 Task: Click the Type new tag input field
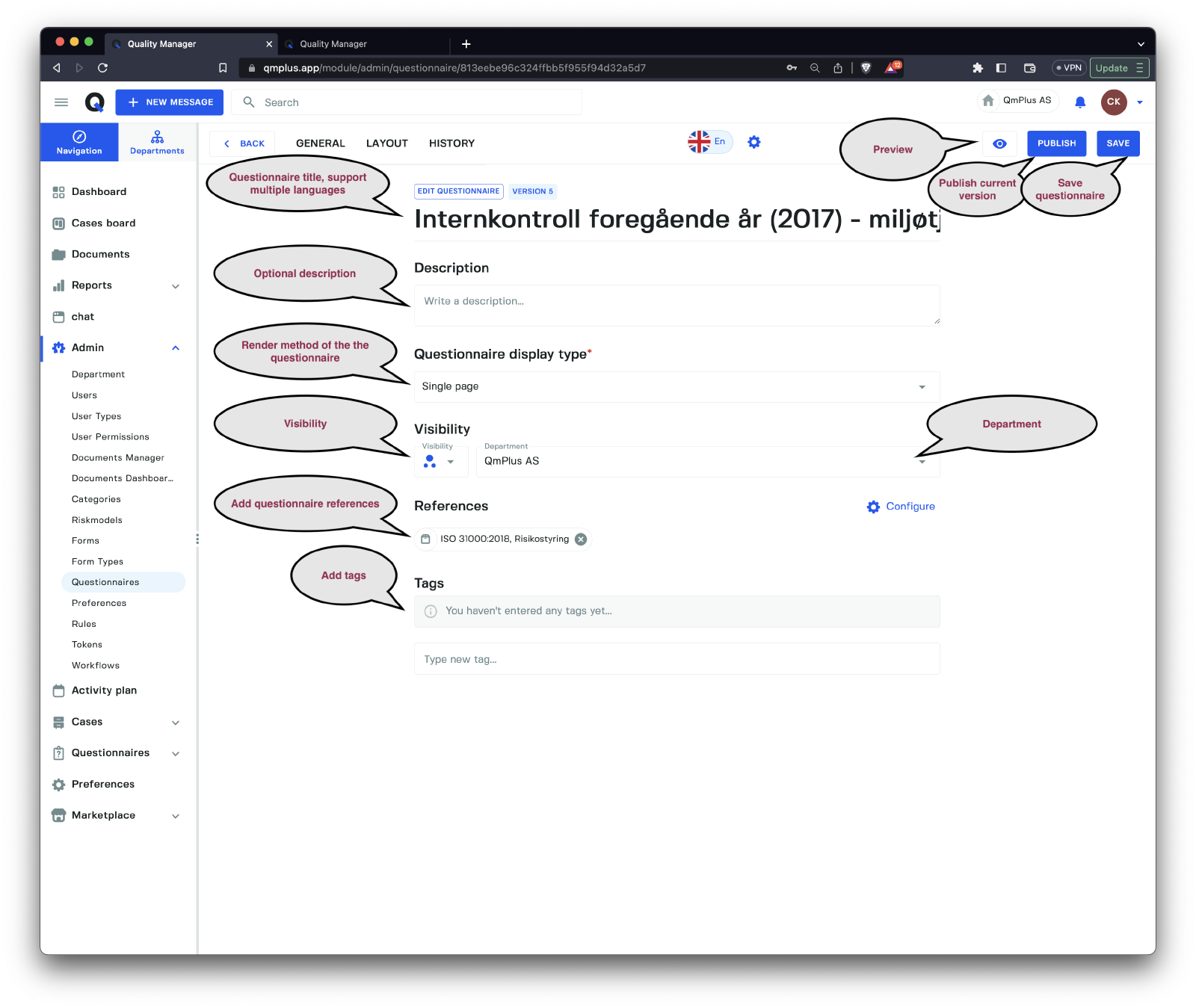coord(676,659)
